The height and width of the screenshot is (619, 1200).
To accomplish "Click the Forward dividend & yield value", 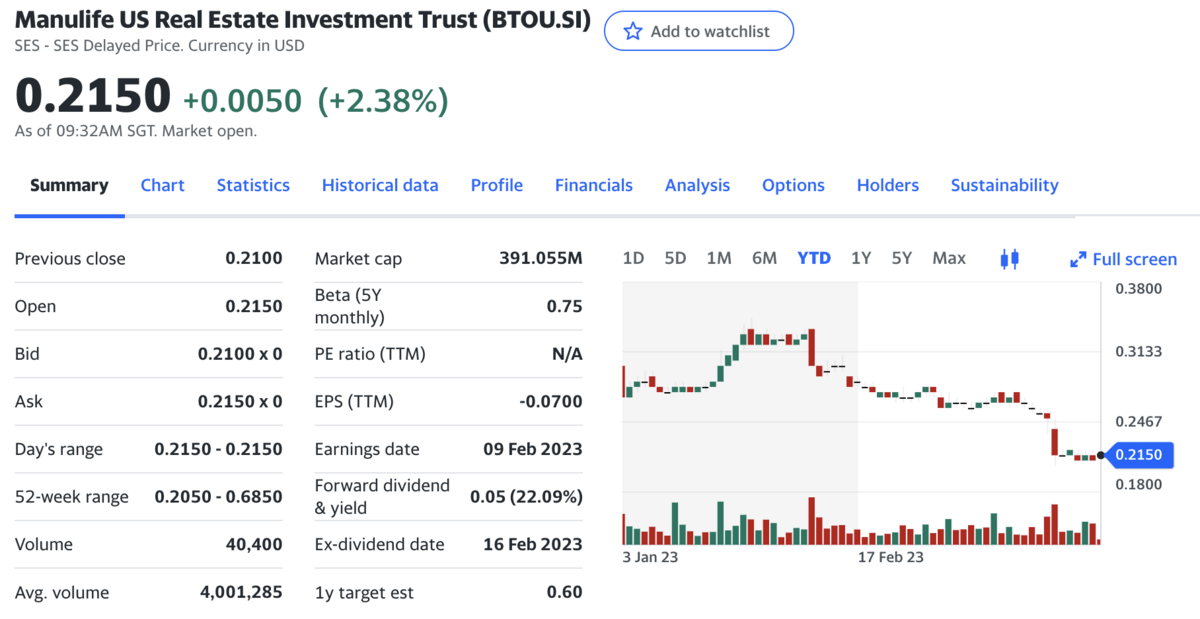I will [x=526, y=497].
